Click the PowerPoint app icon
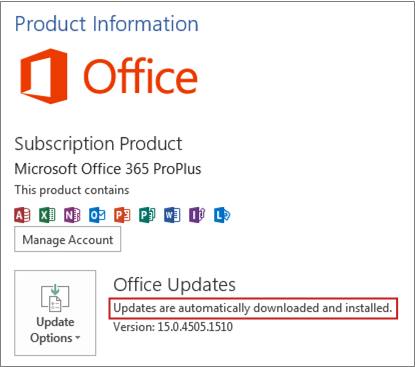Viewport: 415px width, 367px height. click(x=122, y=215)
